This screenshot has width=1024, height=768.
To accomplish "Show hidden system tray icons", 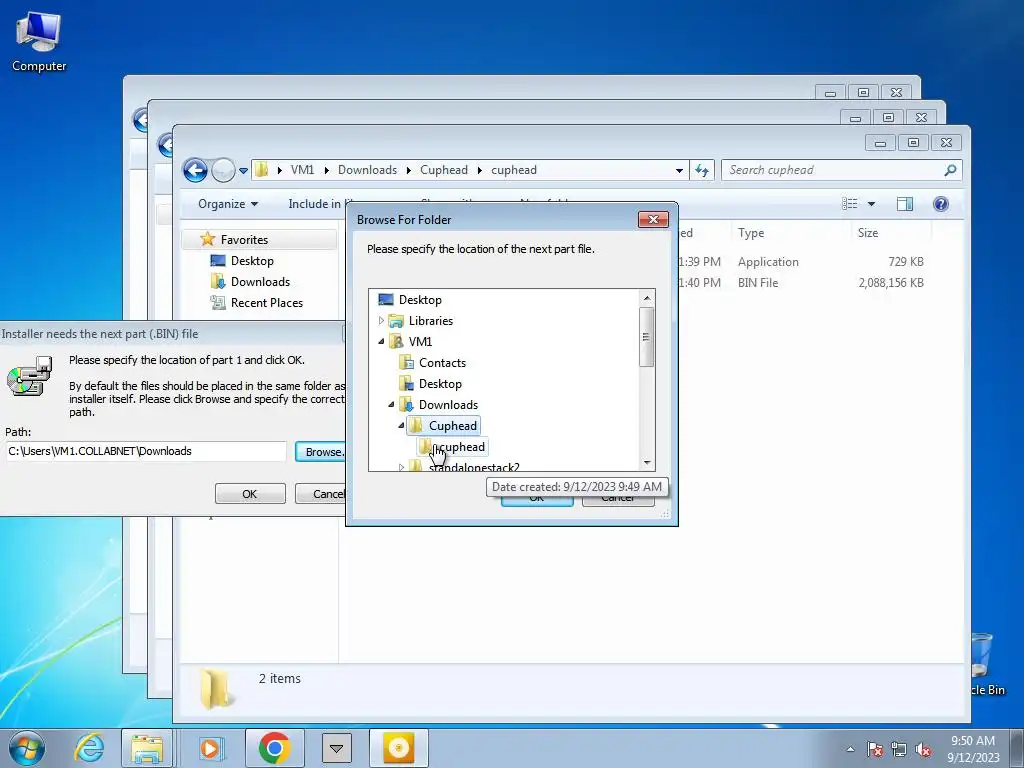I will click(x=850, y=749).
